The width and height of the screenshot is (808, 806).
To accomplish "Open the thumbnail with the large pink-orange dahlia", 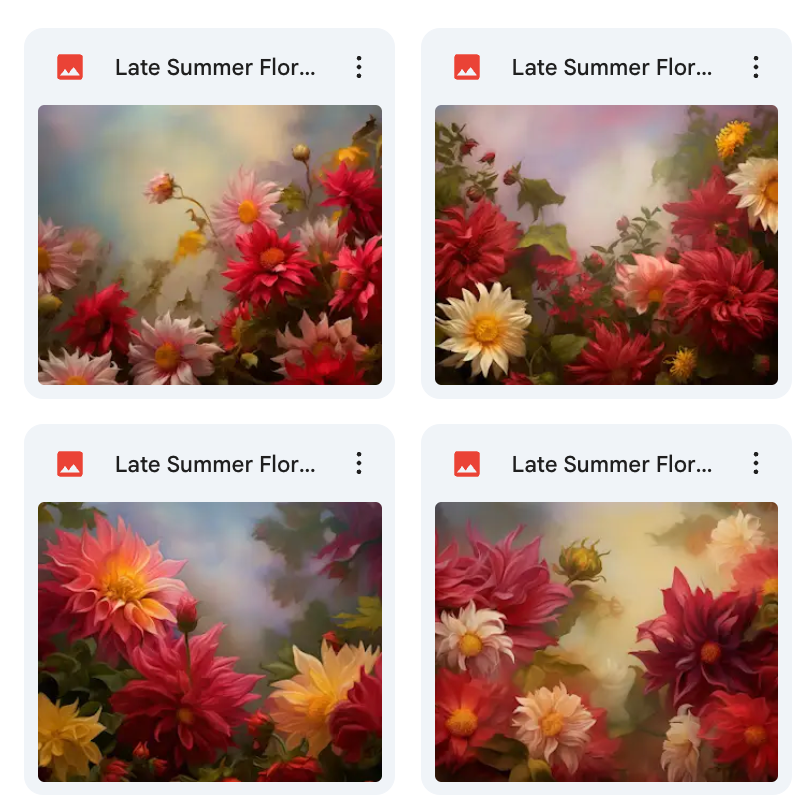I will click(210, 641).
